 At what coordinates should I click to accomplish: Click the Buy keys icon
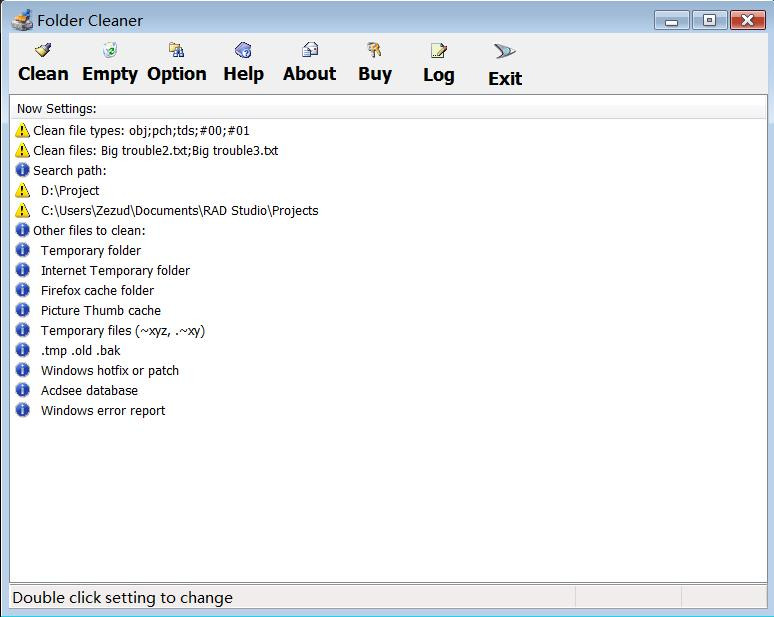pyautogui.click(x=375, y=49)
